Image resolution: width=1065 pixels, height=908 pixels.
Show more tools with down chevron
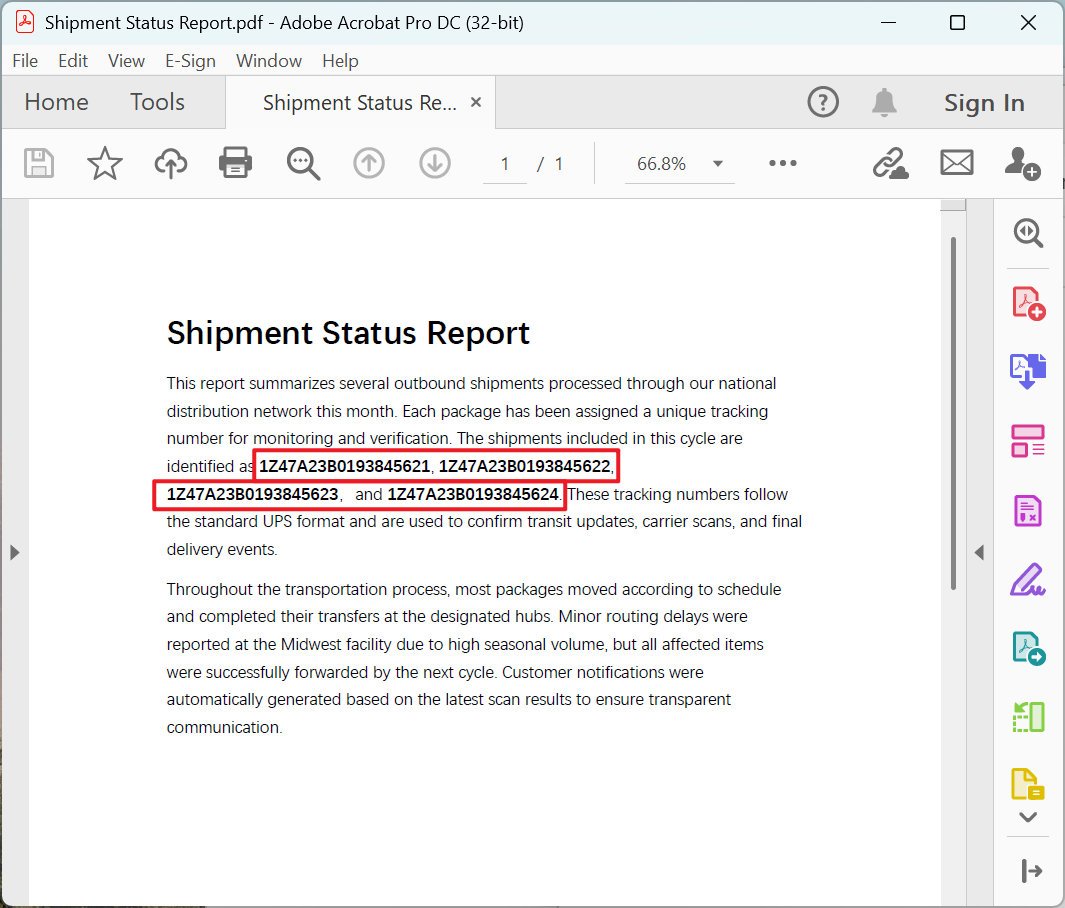click(x=1027, y=817)
